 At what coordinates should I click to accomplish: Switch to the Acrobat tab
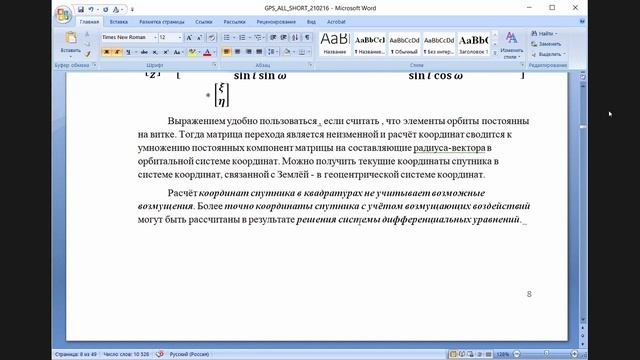pos(336,22)
